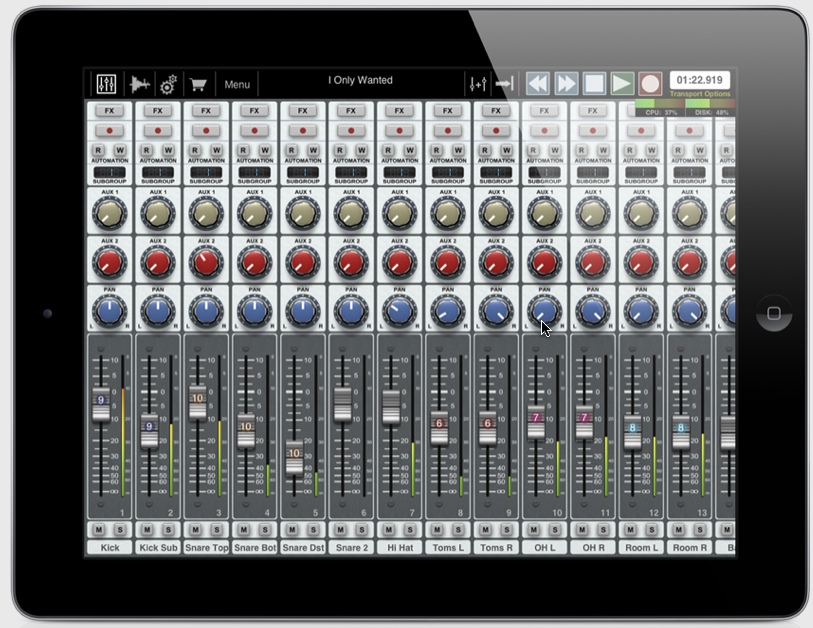
Task: Arm the Toms L channel for recording
Action: (447, 130)
